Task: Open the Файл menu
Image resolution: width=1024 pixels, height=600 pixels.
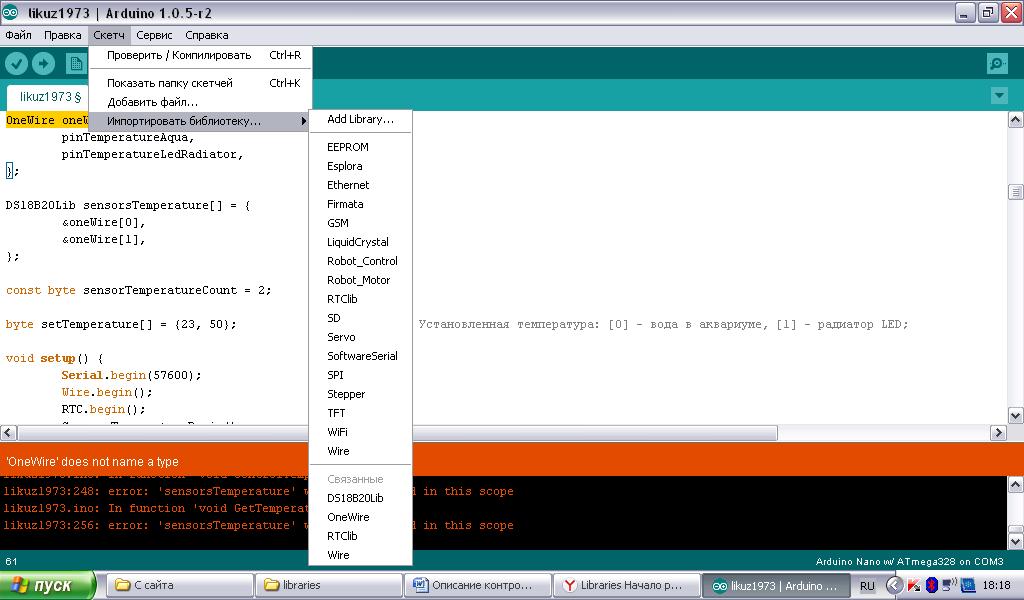Action: coord(18,35)
